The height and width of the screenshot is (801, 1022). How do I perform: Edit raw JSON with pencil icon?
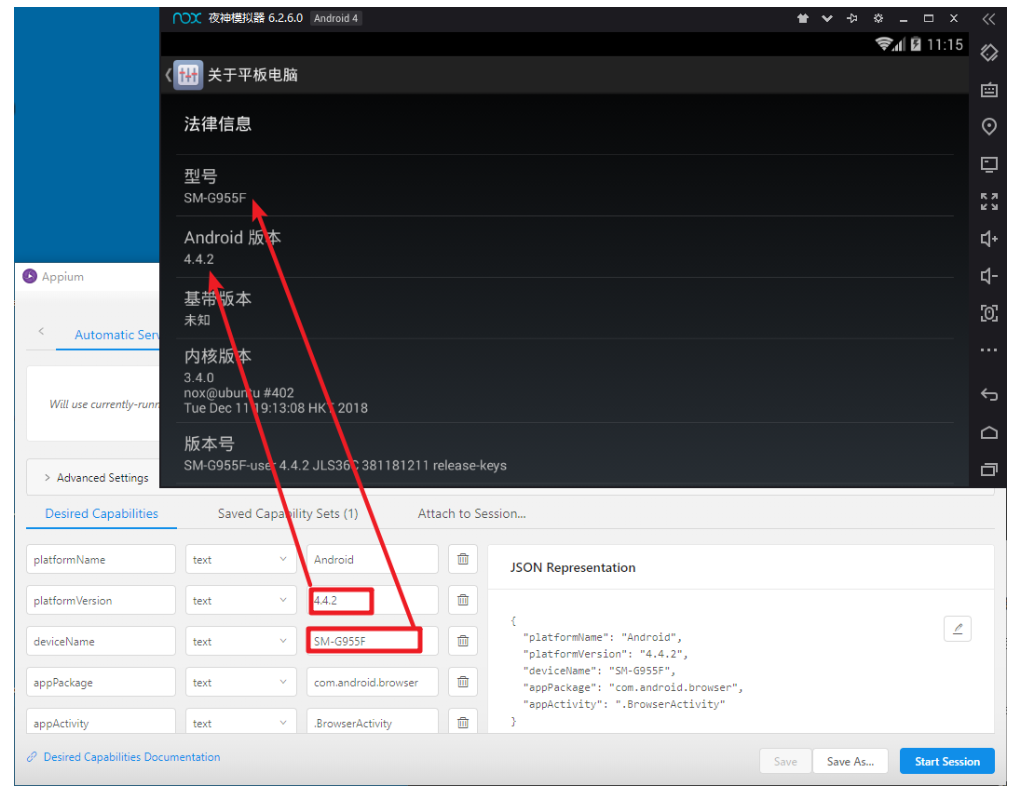click(x=957, y=629)
